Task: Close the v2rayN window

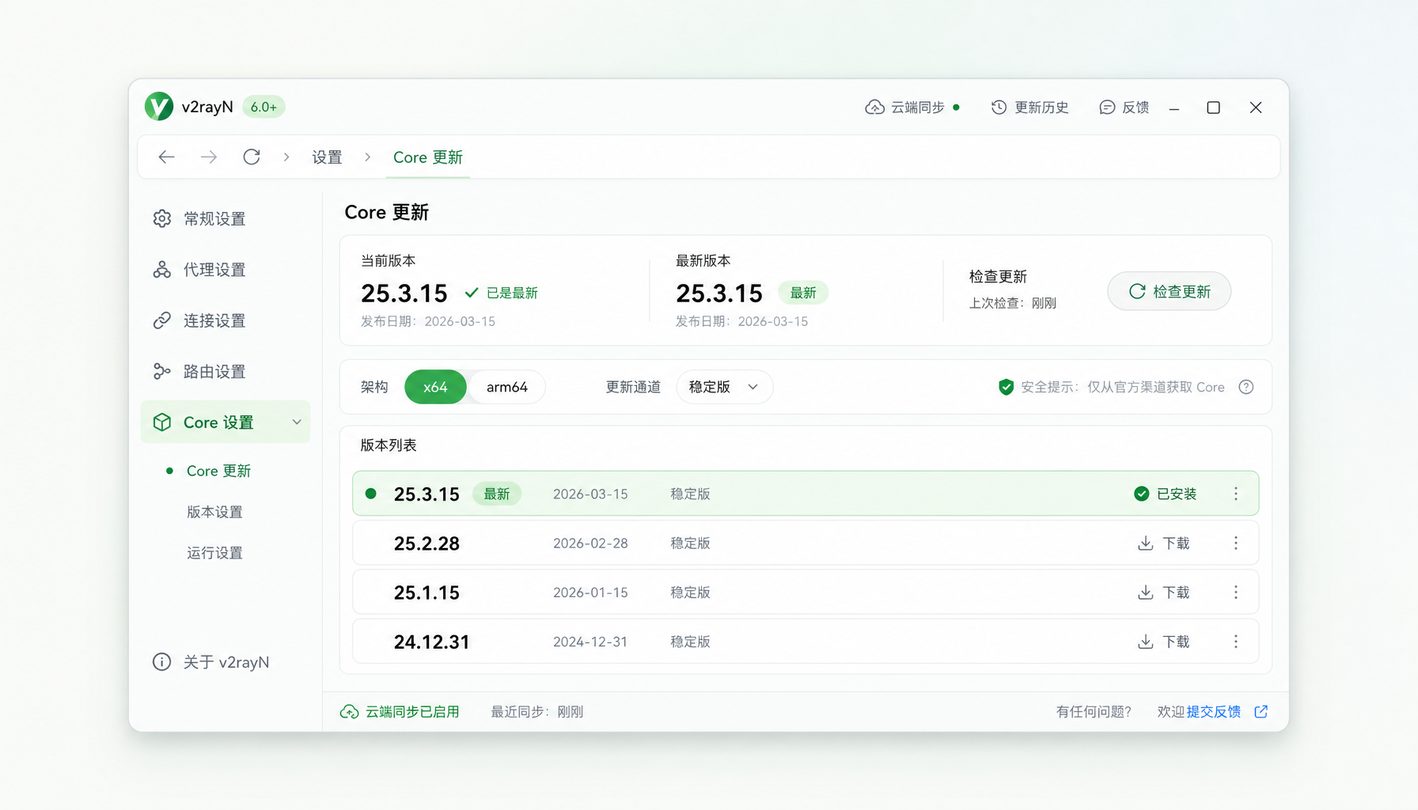Action: [1256, 107]
